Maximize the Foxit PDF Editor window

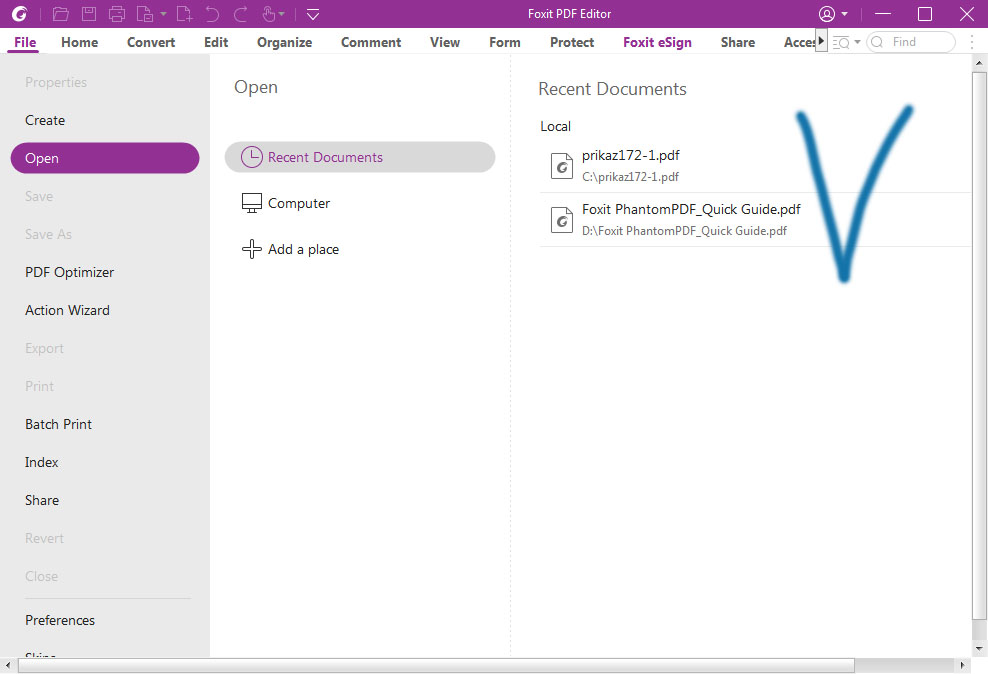pyautogui.click(x=924, y=13)
